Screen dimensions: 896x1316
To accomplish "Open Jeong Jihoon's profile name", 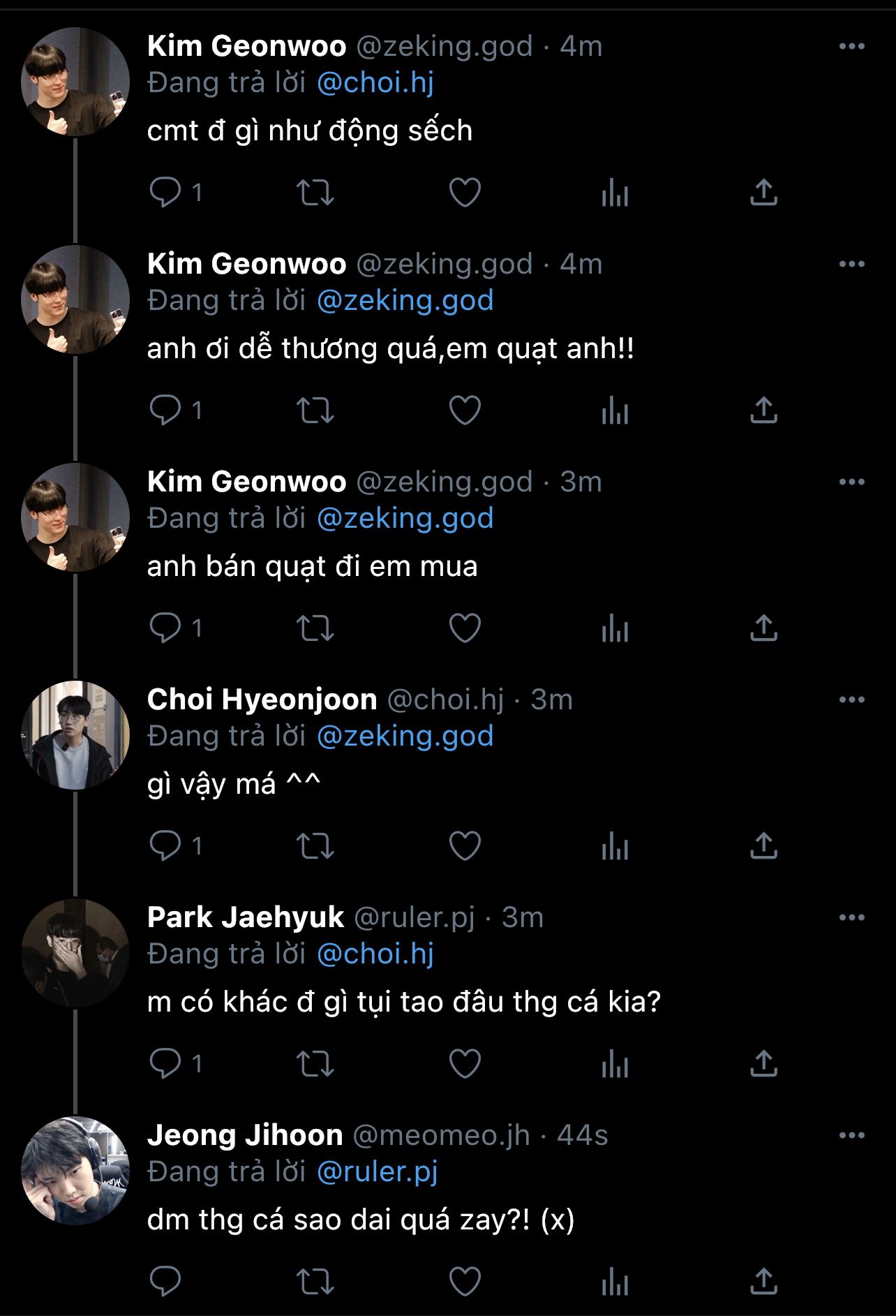I will click(245, 1135).
